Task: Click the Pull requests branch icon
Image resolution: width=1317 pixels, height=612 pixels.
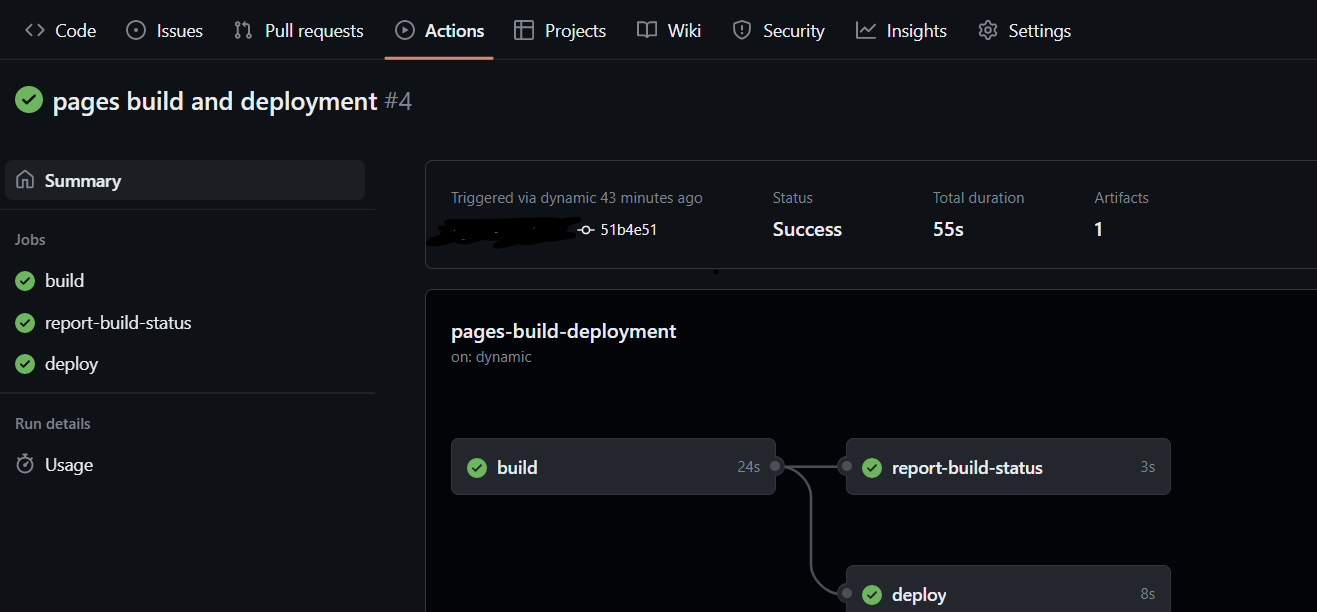Action: coord(243,30)
